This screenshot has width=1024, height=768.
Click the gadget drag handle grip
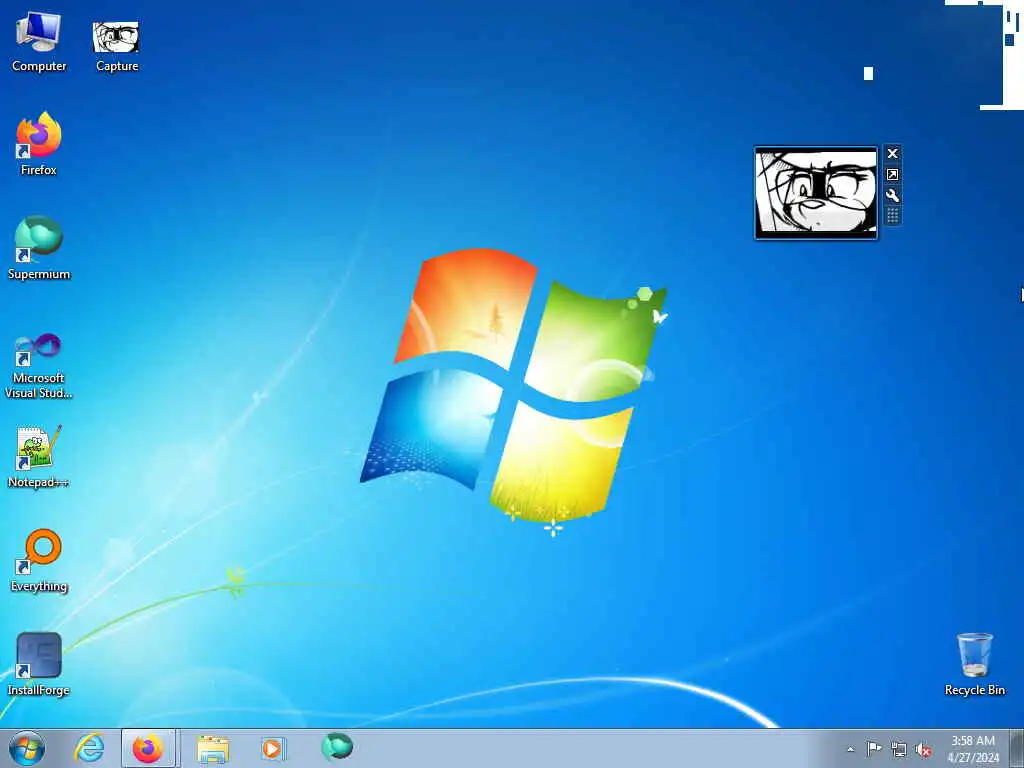[x=892, y=216]
